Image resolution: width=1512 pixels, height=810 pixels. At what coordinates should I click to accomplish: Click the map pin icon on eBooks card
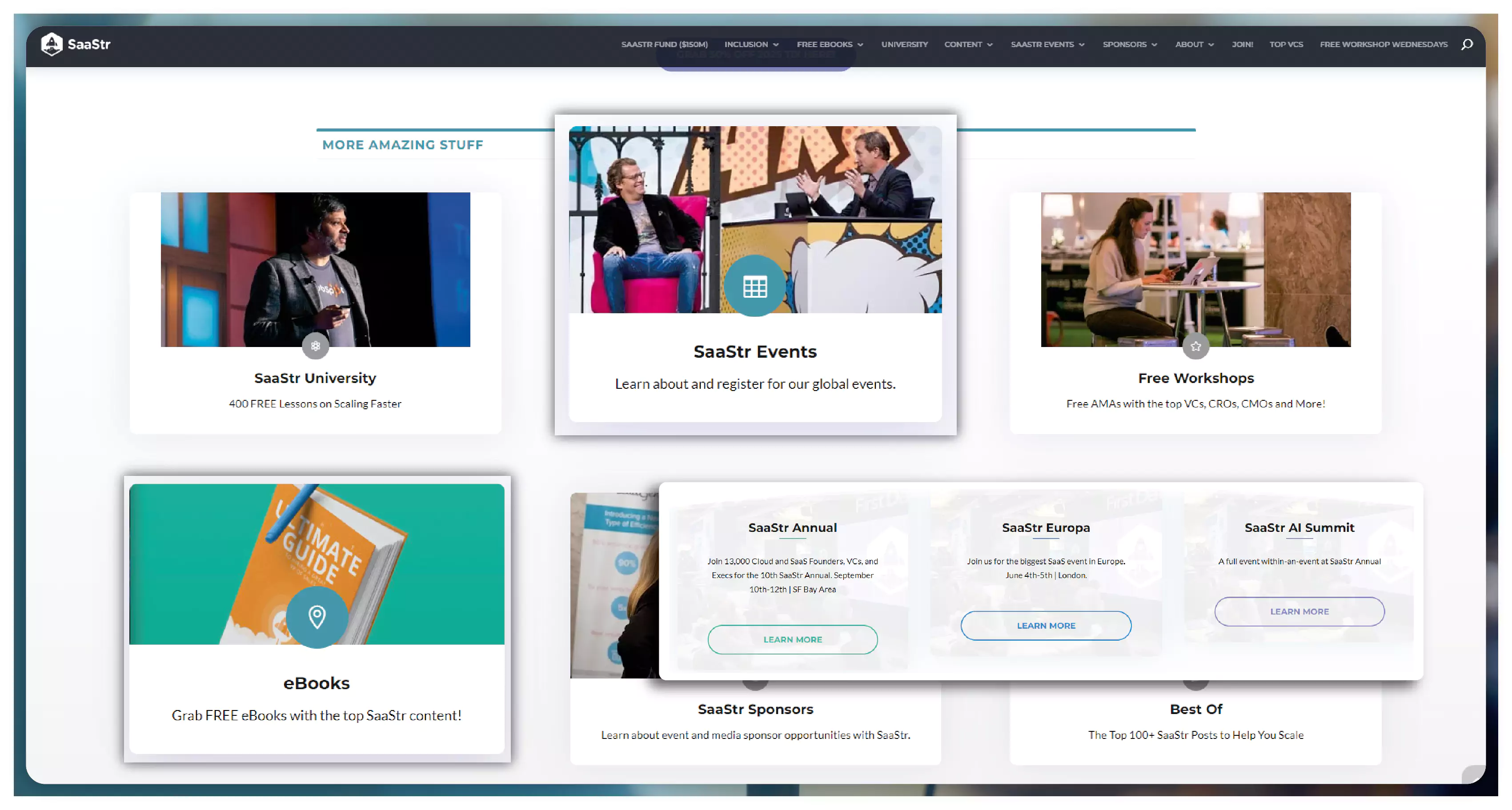317,616
